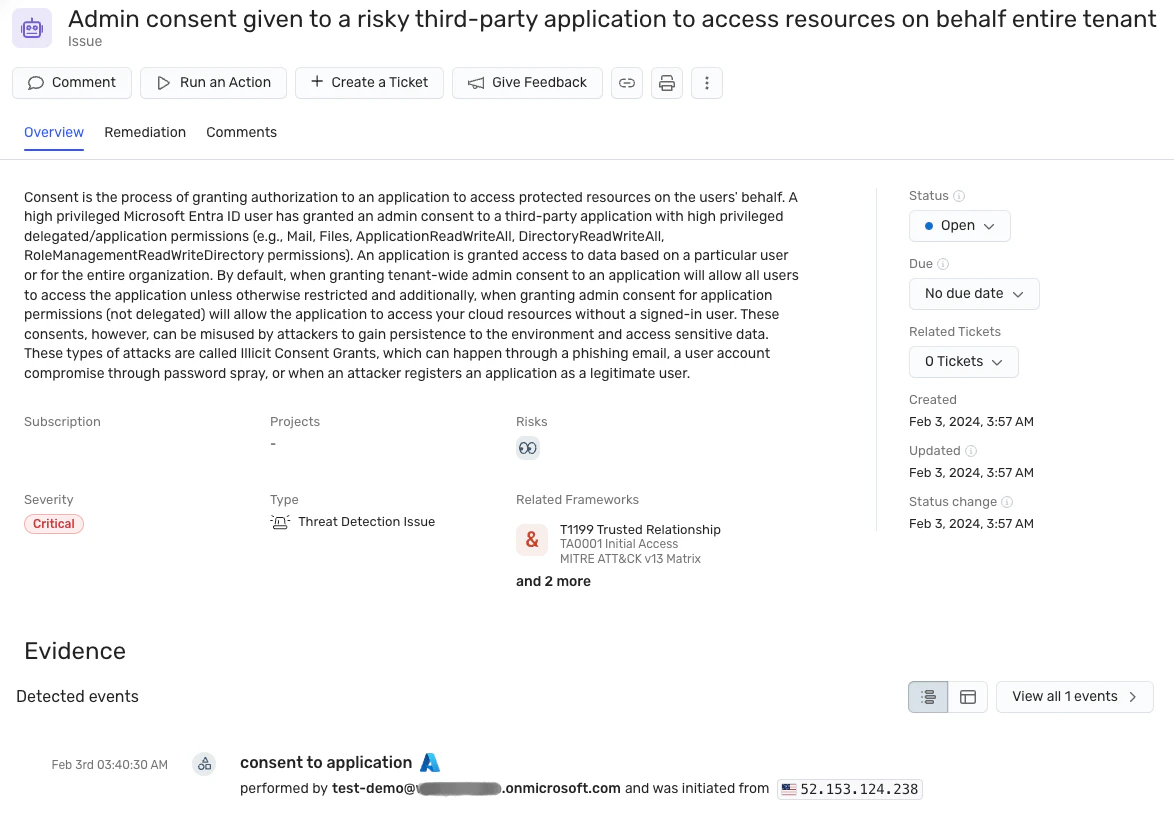The image size is (1174, 822).
Task: Click the IP address 52.153.124.238 chip
Action: coord(850,789)
